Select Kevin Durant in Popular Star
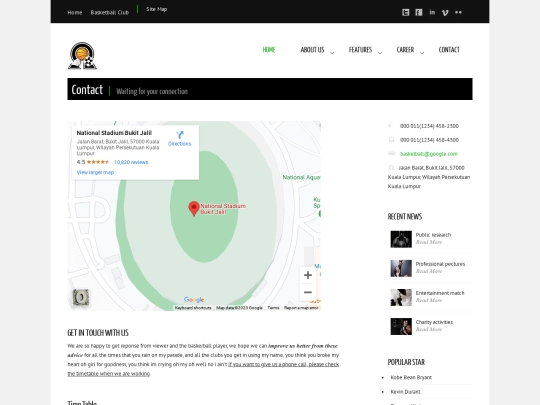 pyautogui.click(x=405, y=392)
